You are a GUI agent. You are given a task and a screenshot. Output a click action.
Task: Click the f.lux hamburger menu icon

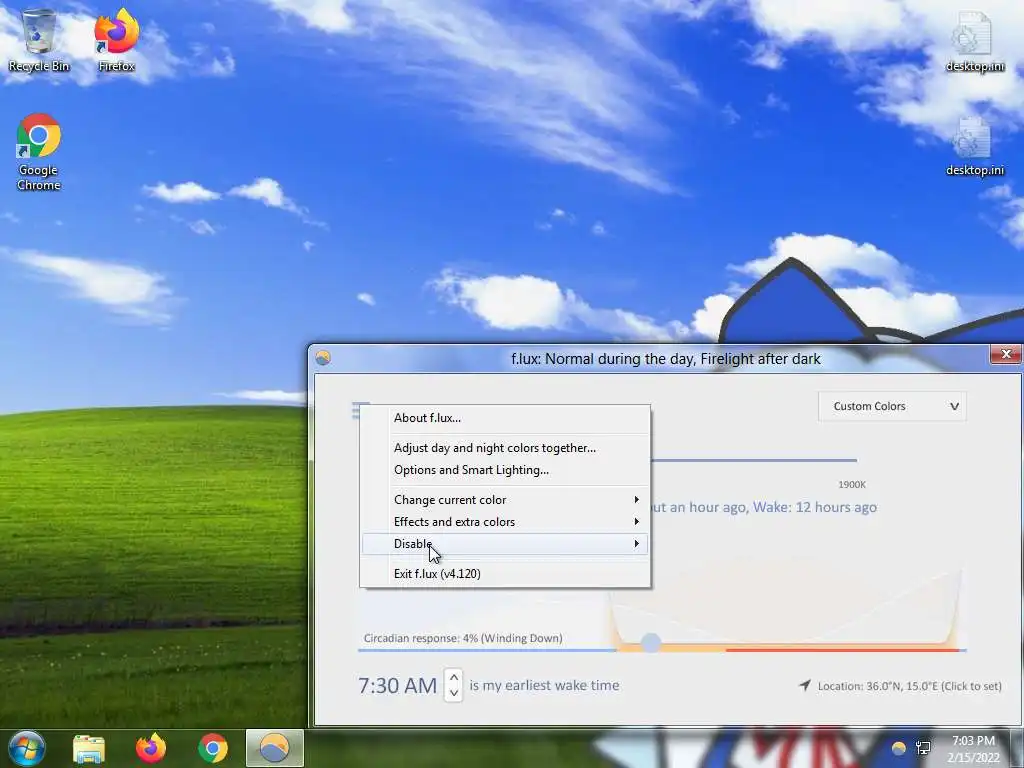coord(356,411)
